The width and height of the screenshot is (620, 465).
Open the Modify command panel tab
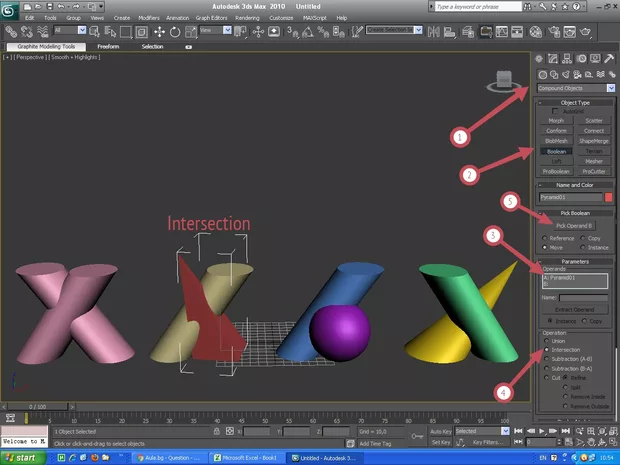coord(555,59)
